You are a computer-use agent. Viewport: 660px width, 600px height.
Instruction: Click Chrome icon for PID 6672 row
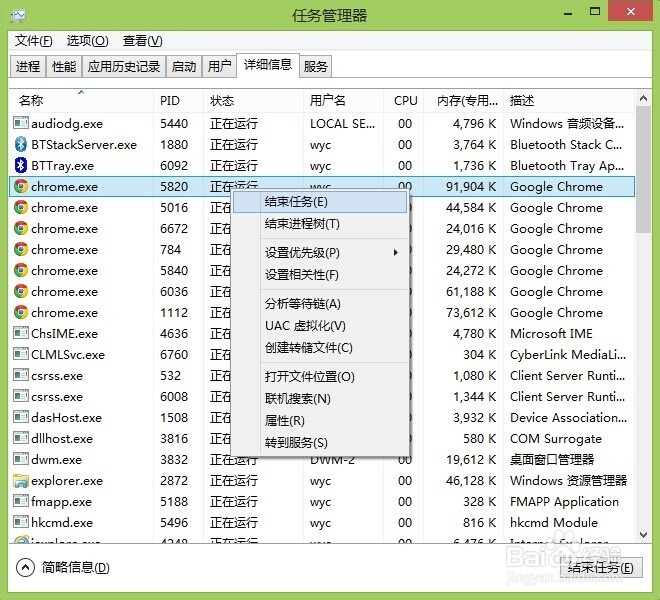click(21, 228)
